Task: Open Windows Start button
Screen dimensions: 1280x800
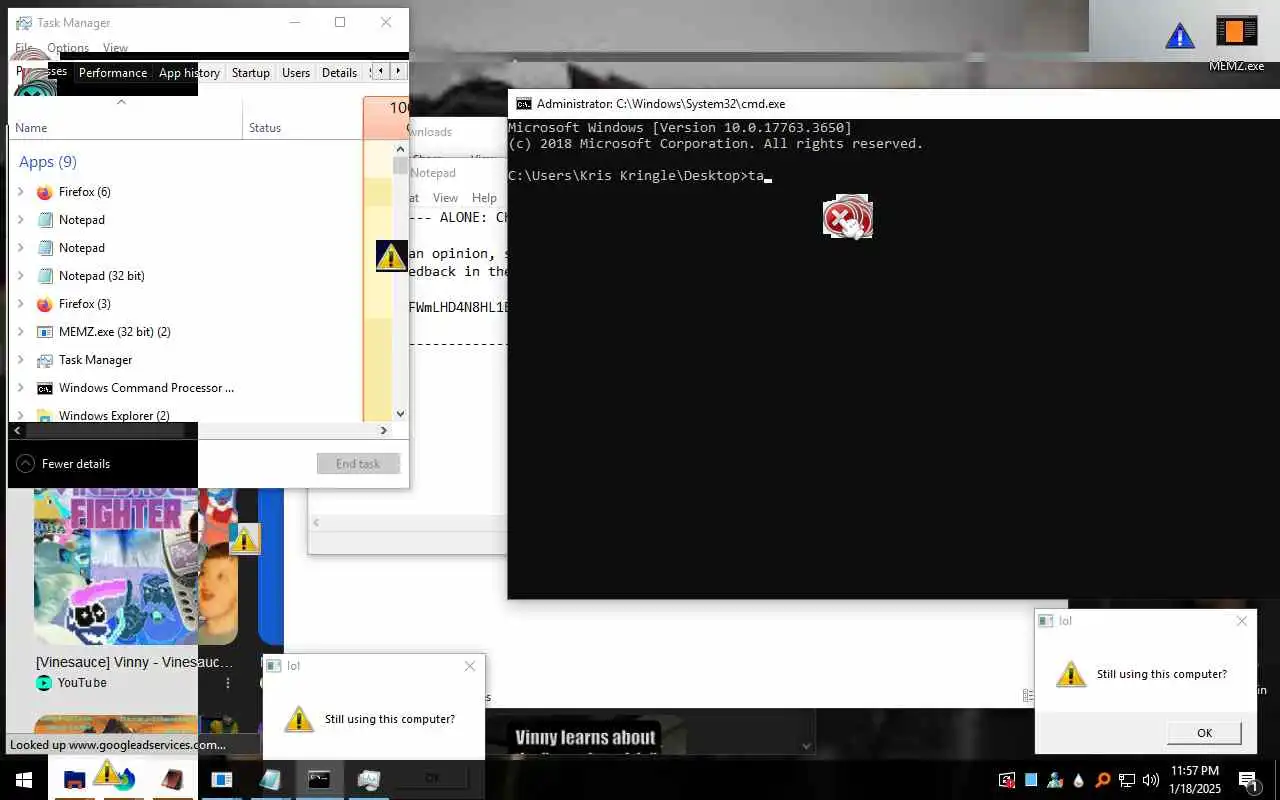Action: click(x=23, y=779)
